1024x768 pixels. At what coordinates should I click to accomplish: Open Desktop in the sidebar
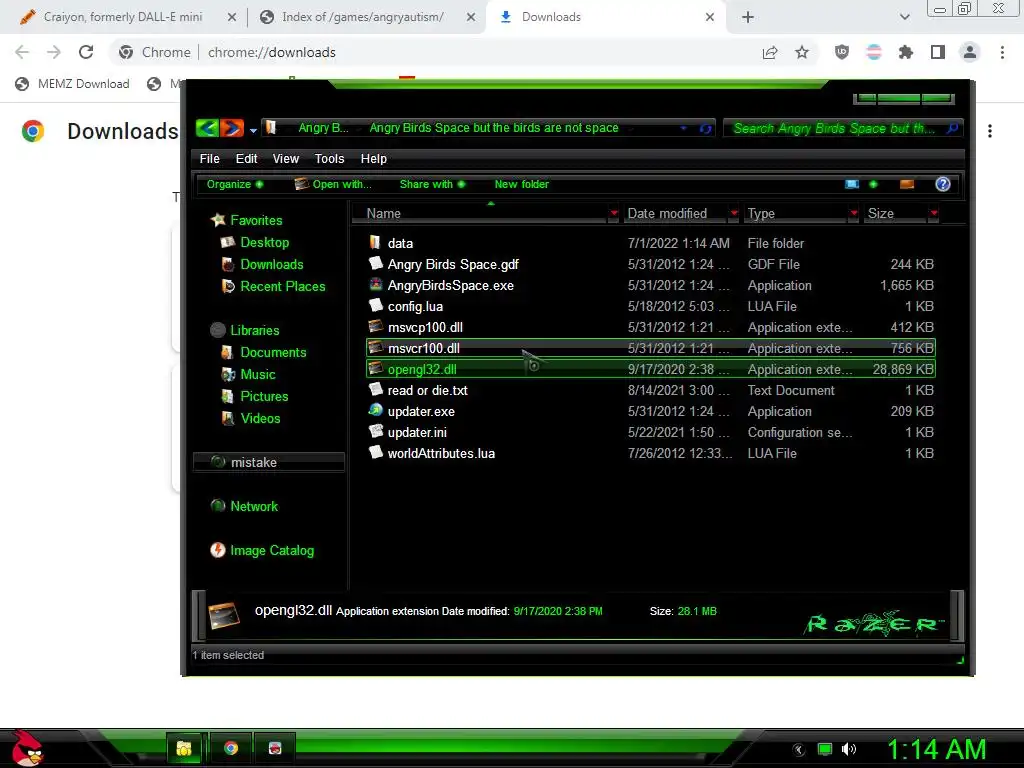coord(264,242)
